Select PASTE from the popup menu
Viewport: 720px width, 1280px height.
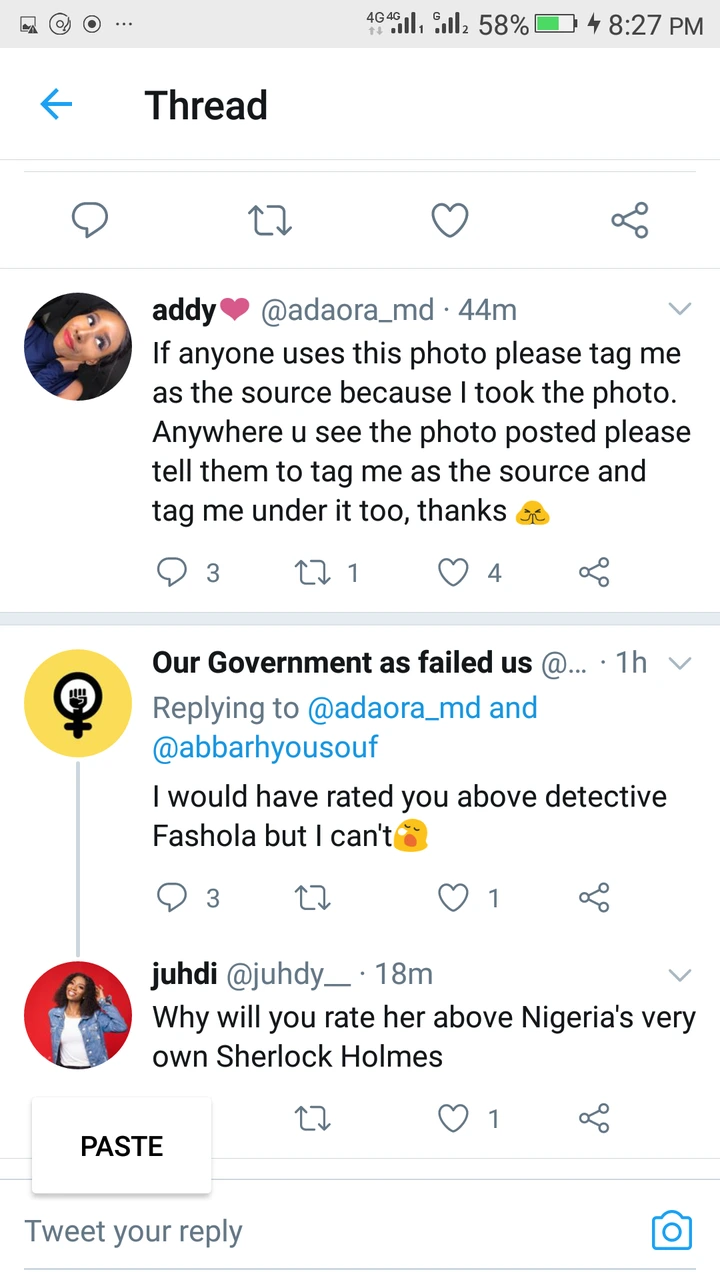pos(122,1146)
